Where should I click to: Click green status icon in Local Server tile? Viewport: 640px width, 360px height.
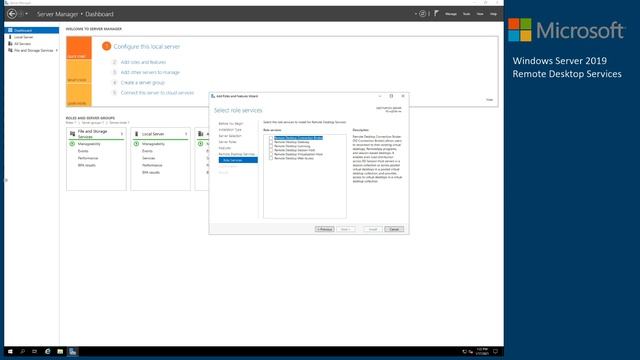tap(136, 144)
